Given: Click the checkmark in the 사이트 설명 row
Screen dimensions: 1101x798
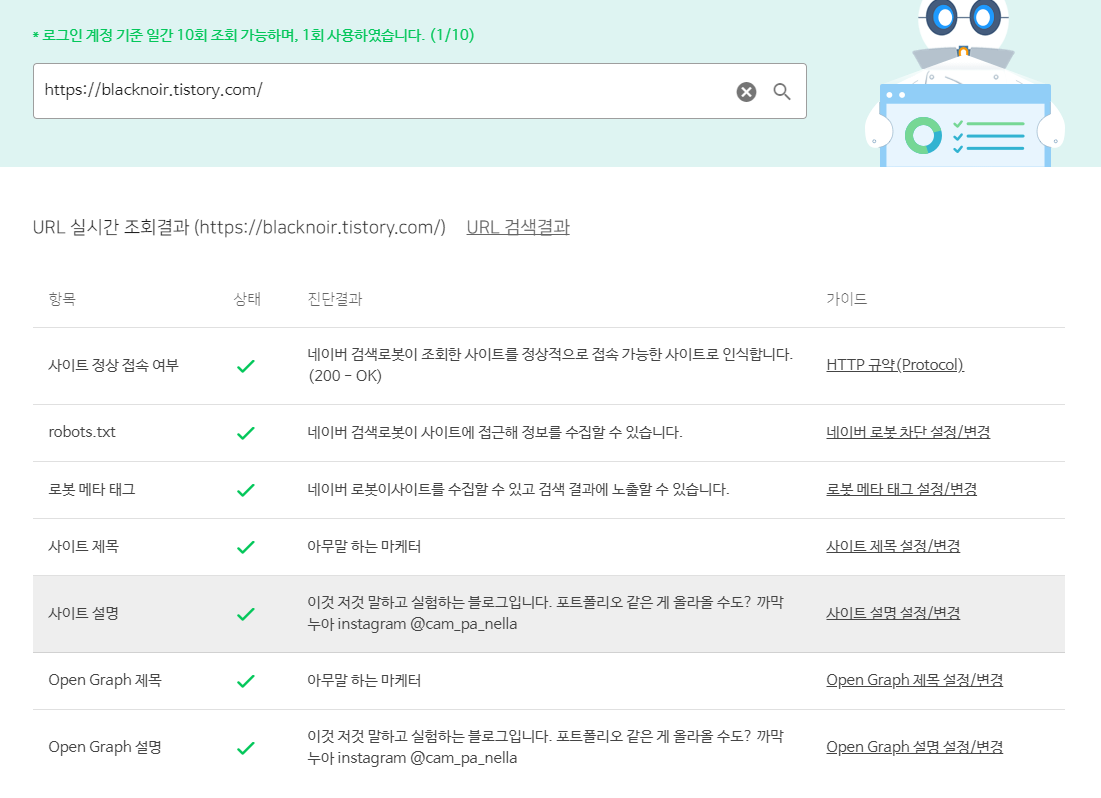Looking at the screenshot, I should [x=246, y=615].
